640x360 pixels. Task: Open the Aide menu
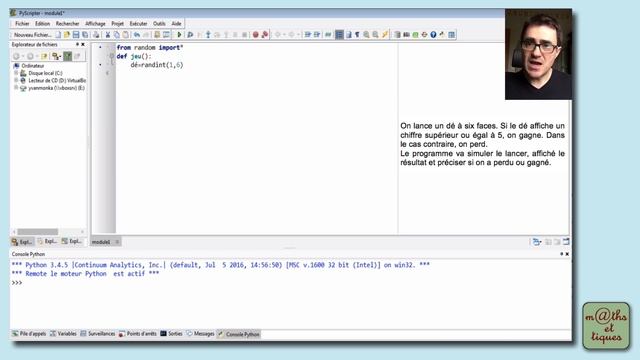pyautogui.click(x=176, y=24)
